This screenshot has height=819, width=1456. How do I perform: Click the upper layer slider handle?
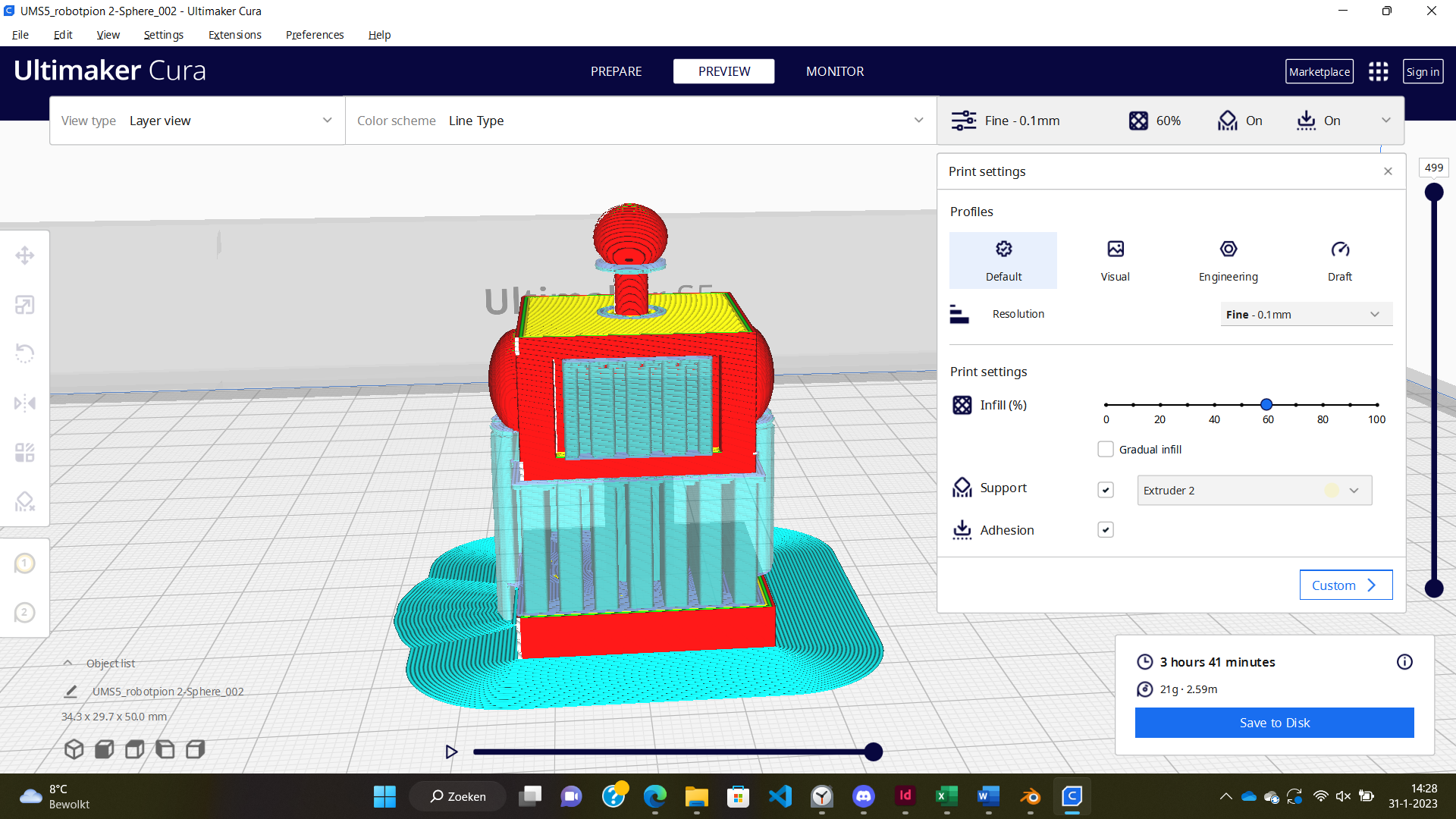(1433, 192)
